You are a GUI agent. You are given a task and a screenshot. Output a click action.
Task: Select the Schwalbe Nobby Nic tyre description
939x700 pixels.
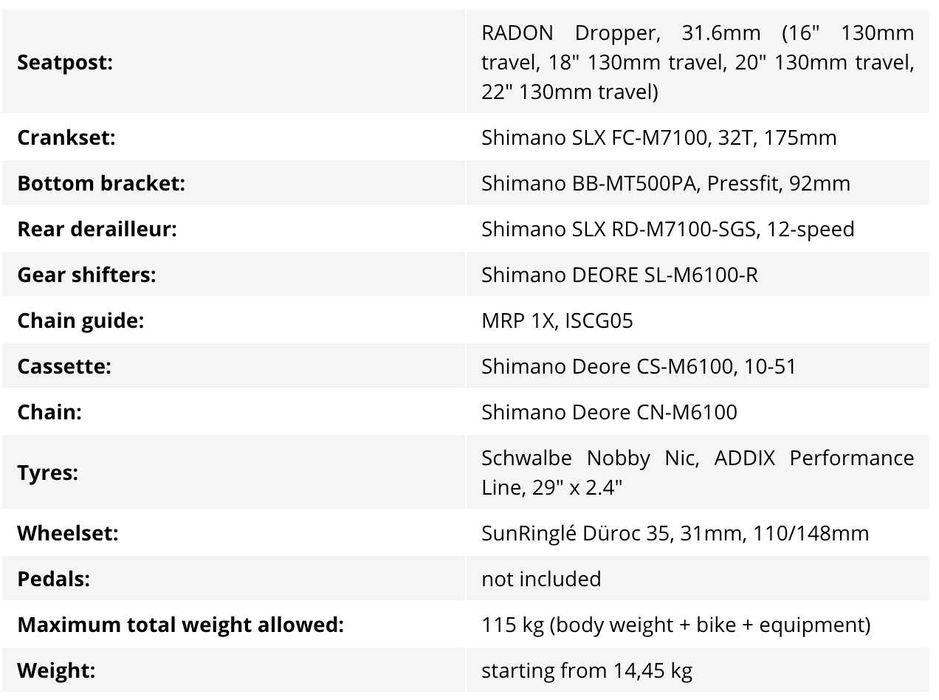tap(697, 472)
